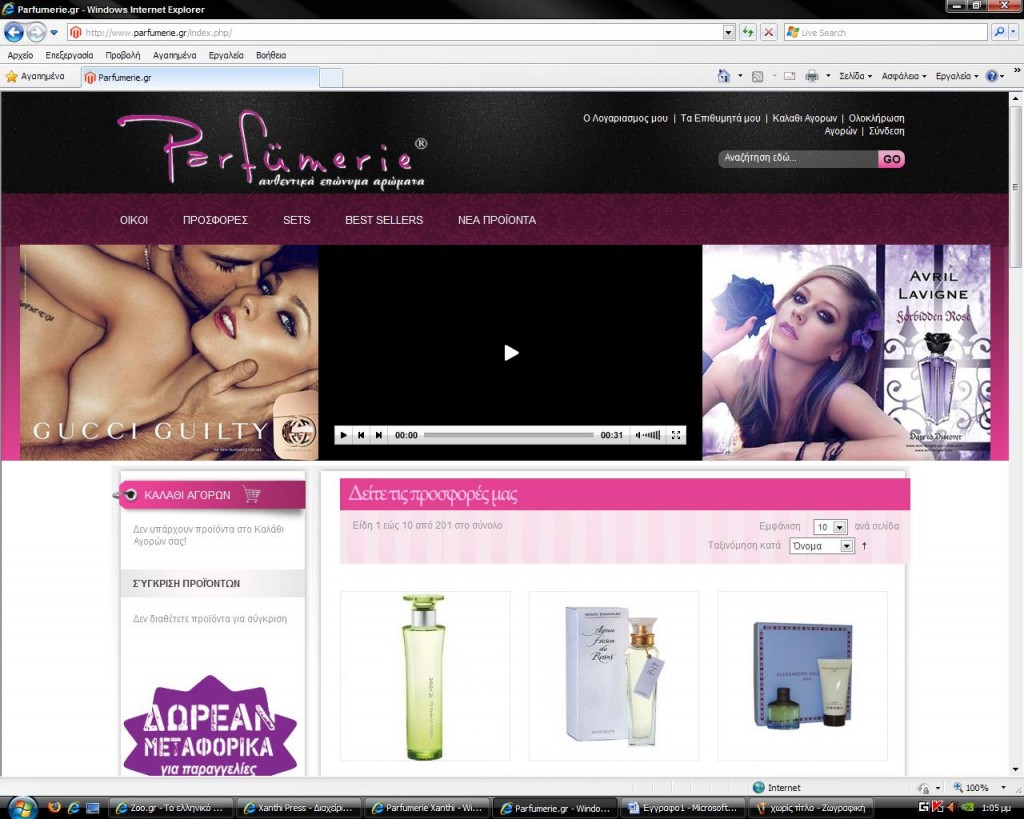
Task: Click the page vertical scrollbar thumb
Action: point(1016,186)
